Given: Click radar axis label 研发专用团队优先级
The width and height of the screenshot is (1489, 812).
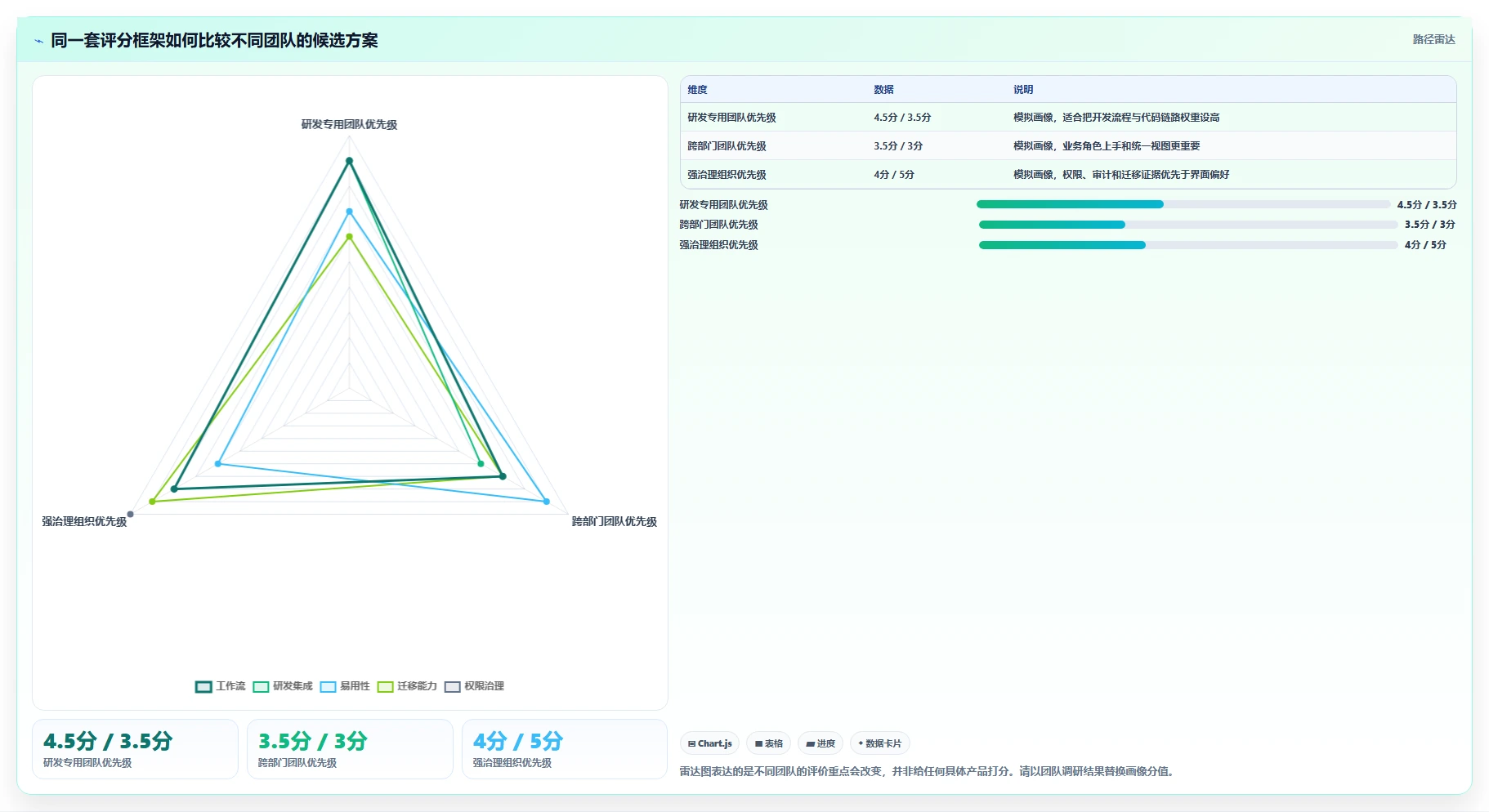Looking at the screenshot, I should point(349,125).
